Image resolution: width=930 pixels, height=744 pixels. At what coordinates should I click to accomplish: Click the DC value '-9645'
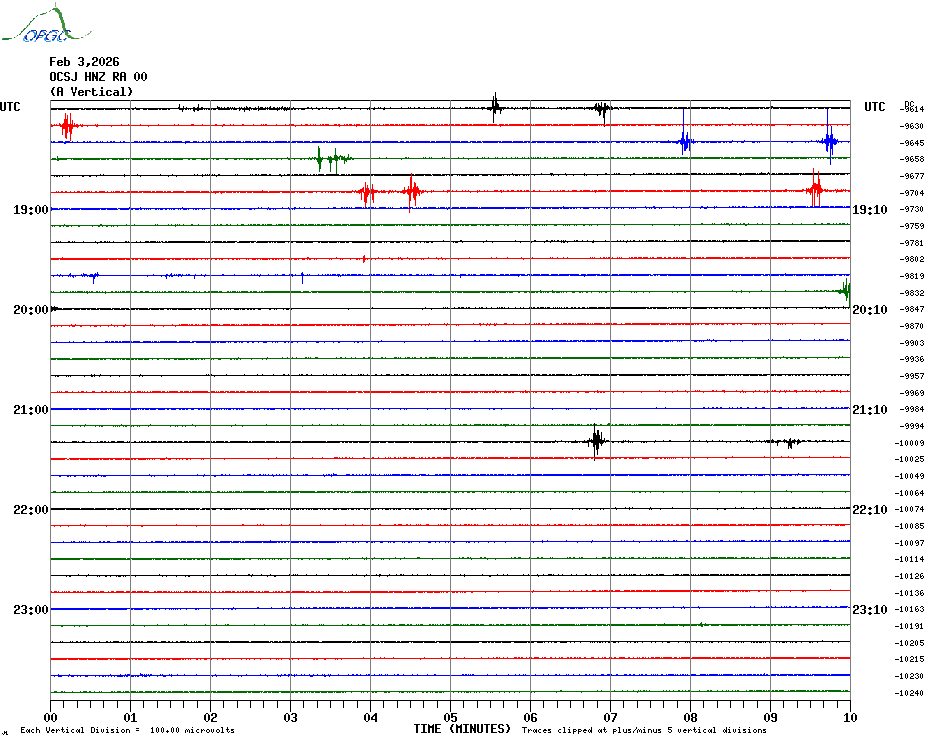[x=912, y=143]
